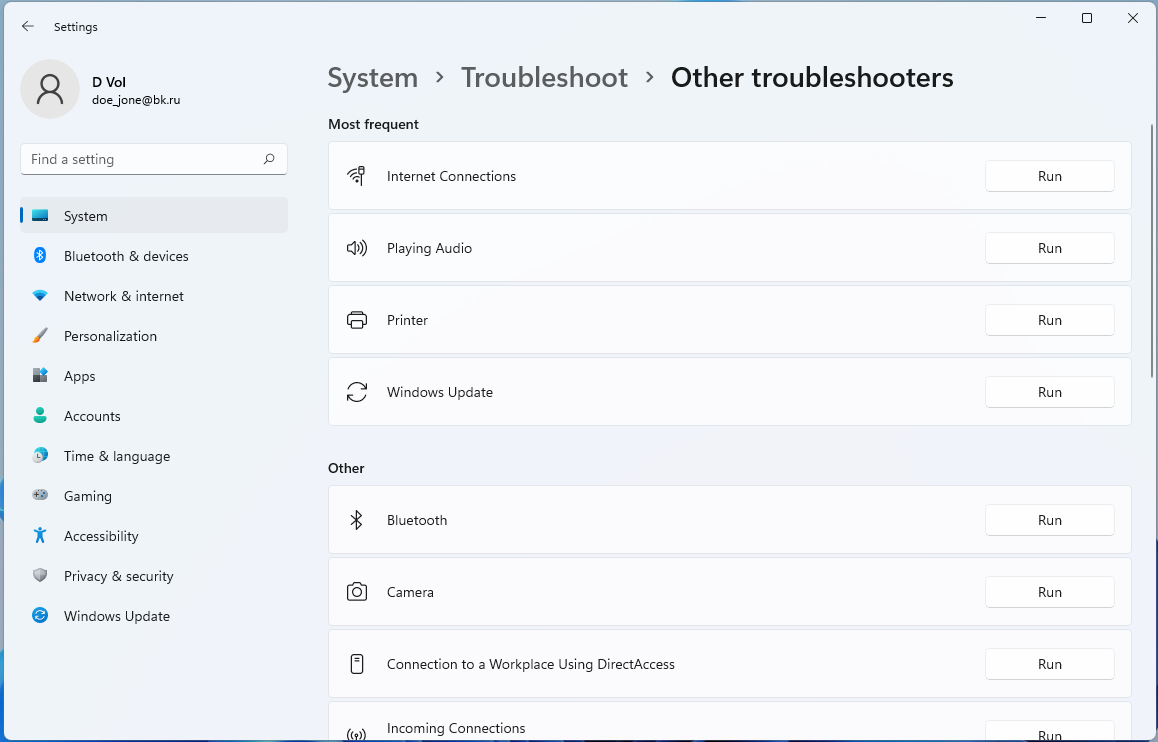
Task: Click the D Vol account name
Action: [109, 82]
